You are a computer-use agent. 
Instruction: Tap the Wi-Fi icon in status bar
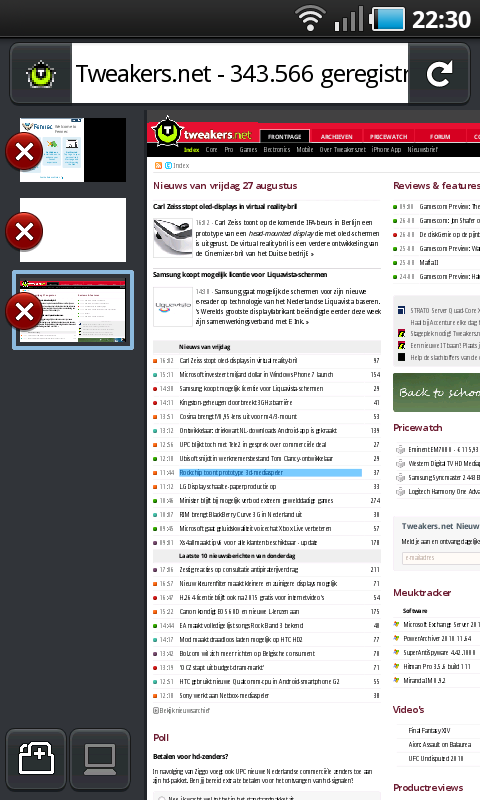pos(311,19)
